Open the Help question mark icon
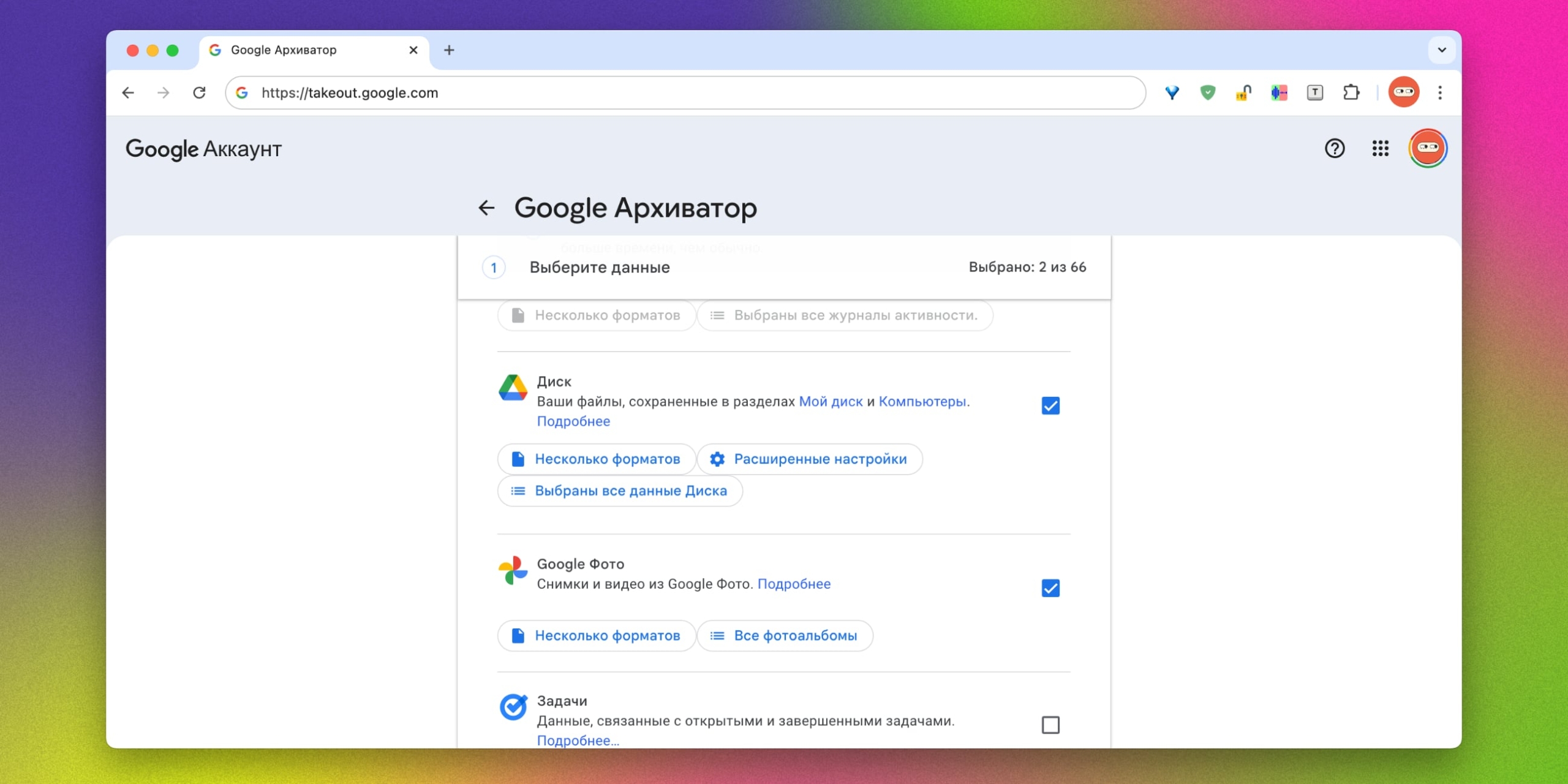The height and width of the screenshot is (784, 1568). pyautogui.click(x=1333, y=148)
